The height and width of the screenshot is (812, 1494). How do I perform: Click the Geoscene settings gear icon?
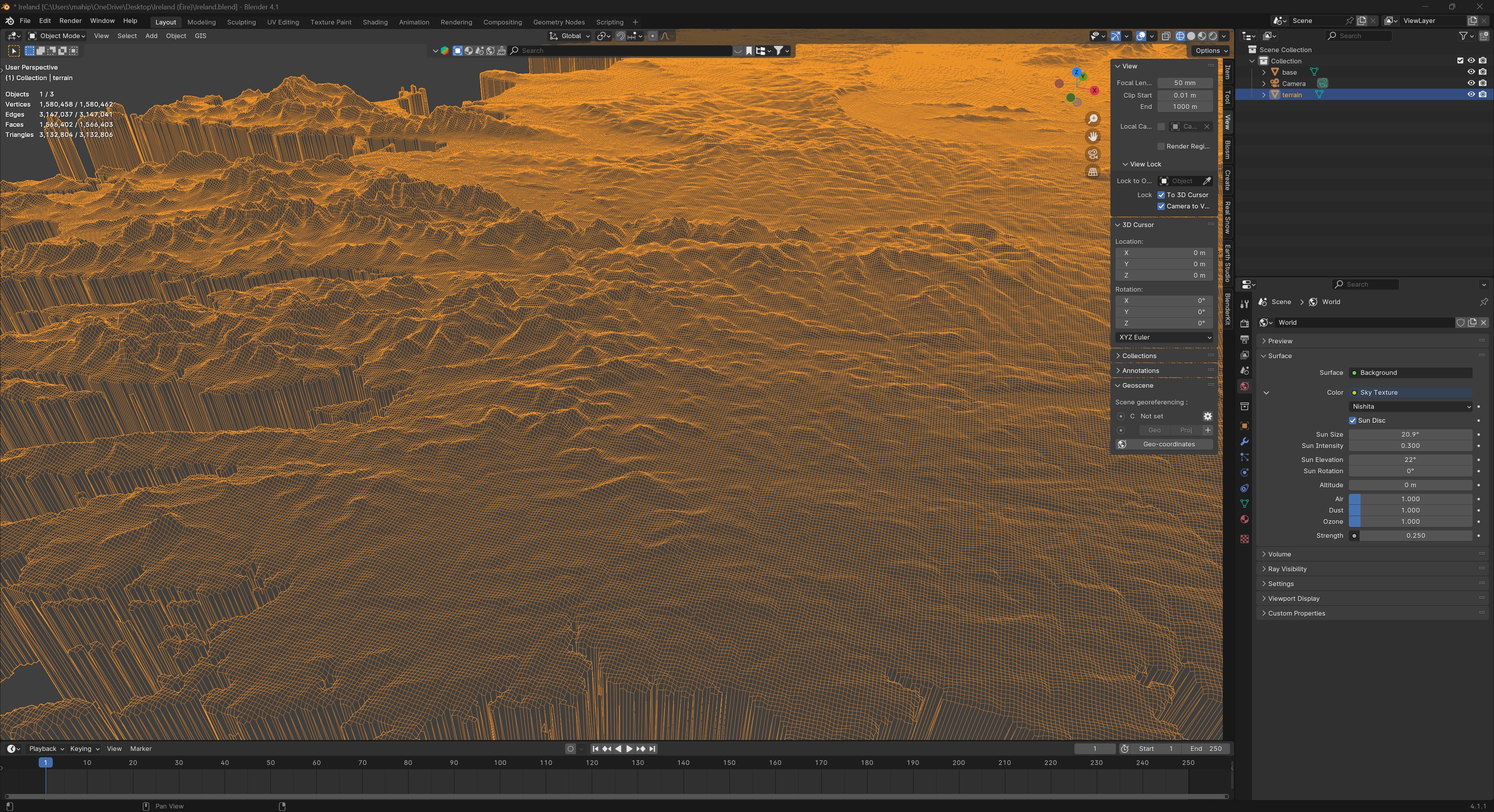1208,416
